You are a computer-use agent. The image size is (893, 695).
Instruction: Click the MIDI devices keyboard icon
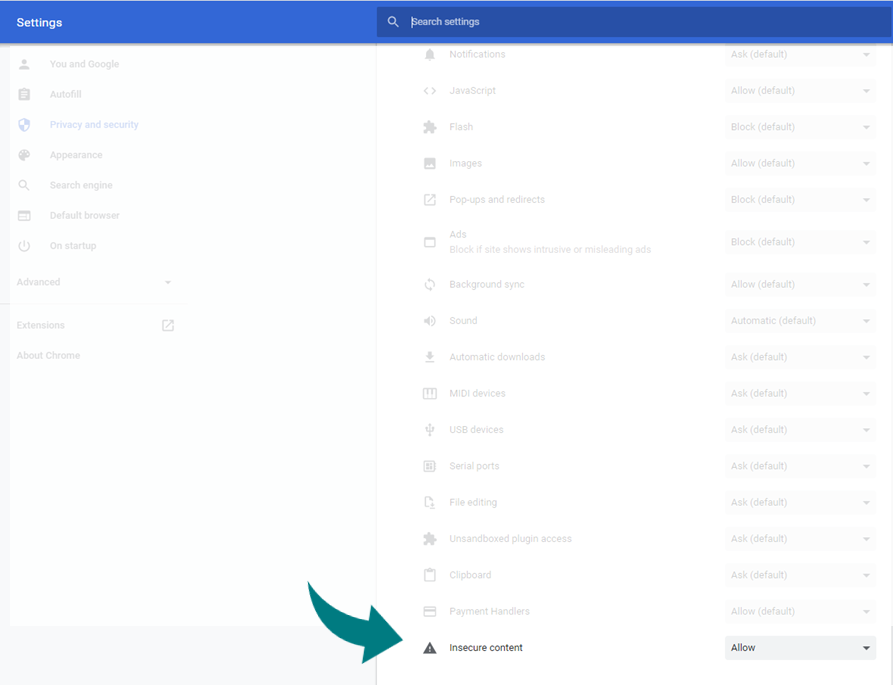point(430,394)
